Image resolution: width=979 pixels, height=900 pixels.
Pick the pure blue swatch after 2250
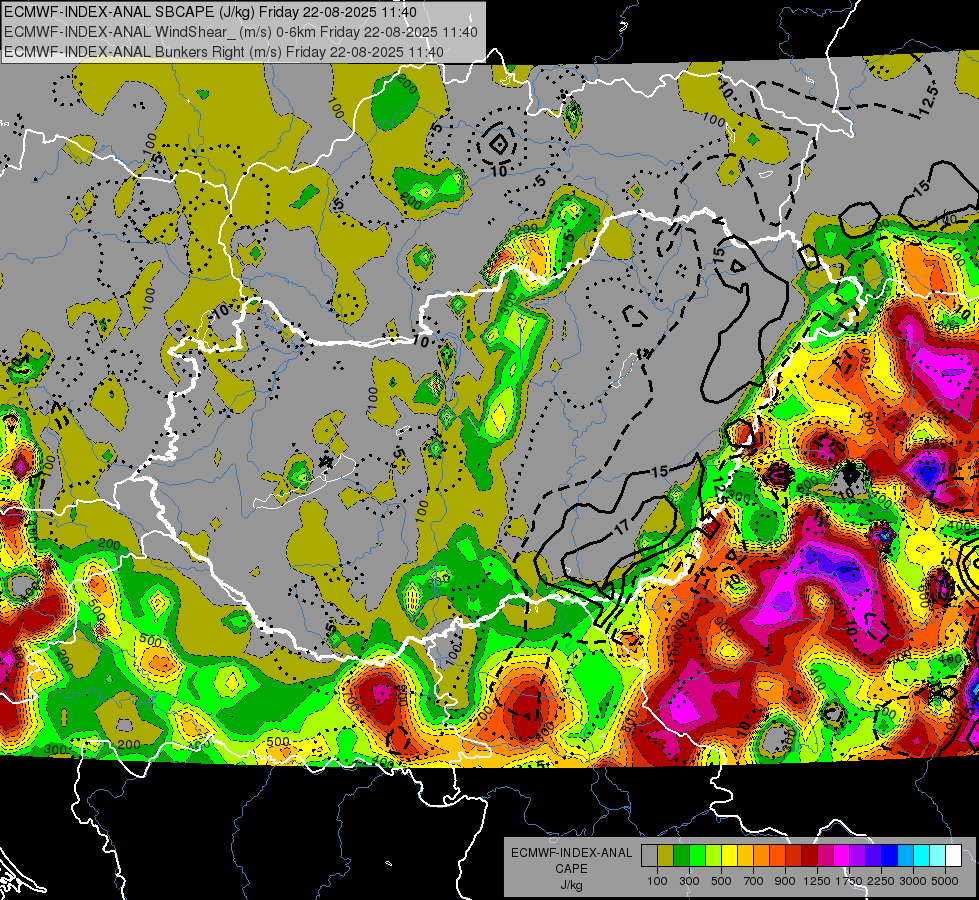point(889,856)
